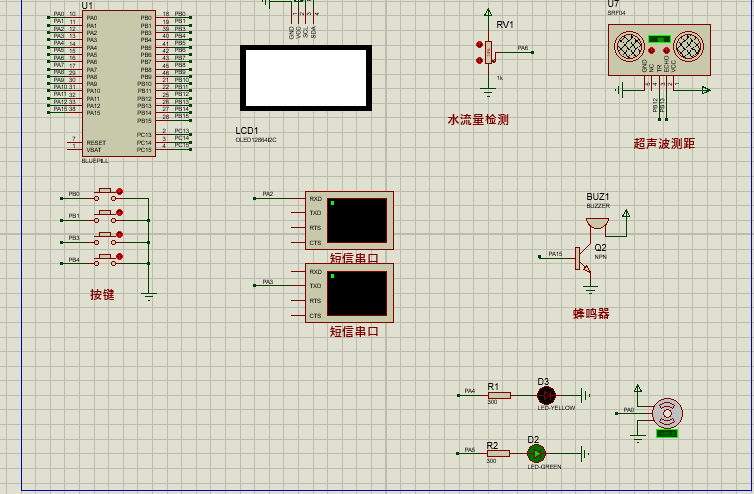The image size is (754, 494).
Task: Click SRF04 right red distance adjust button
Action: point(666,50)
